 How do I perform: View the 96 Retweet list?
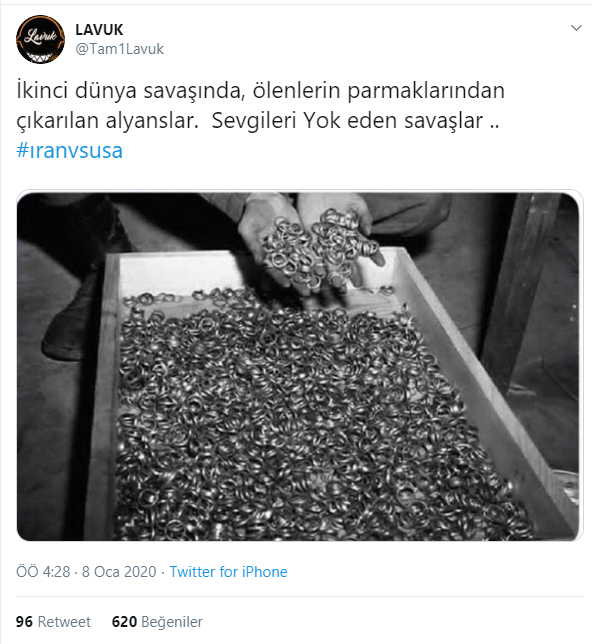[x=53, y=622]
